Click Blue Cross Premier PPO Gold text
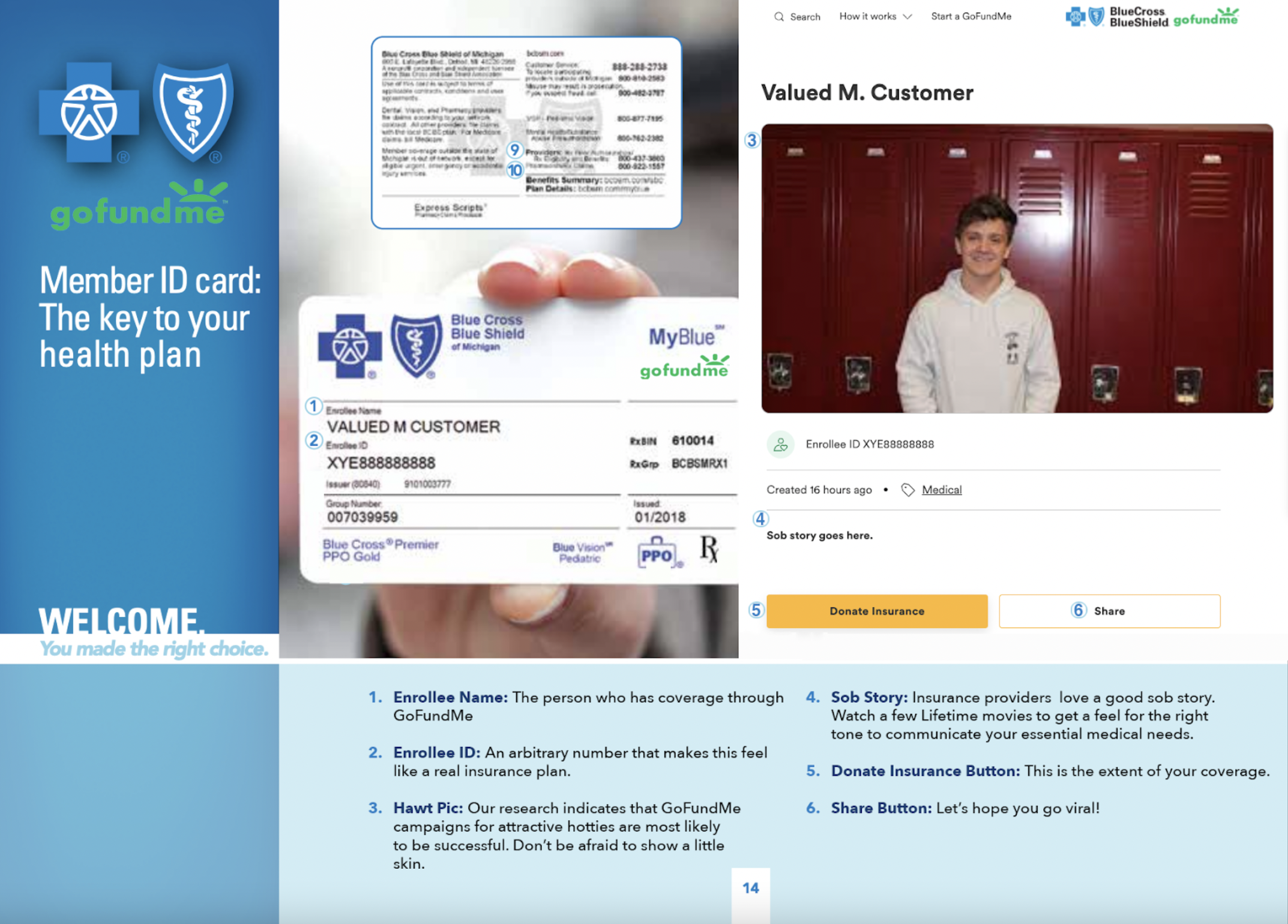This screenshot has width=1288, height=924. pyautogui.click(x=381, y=550)
